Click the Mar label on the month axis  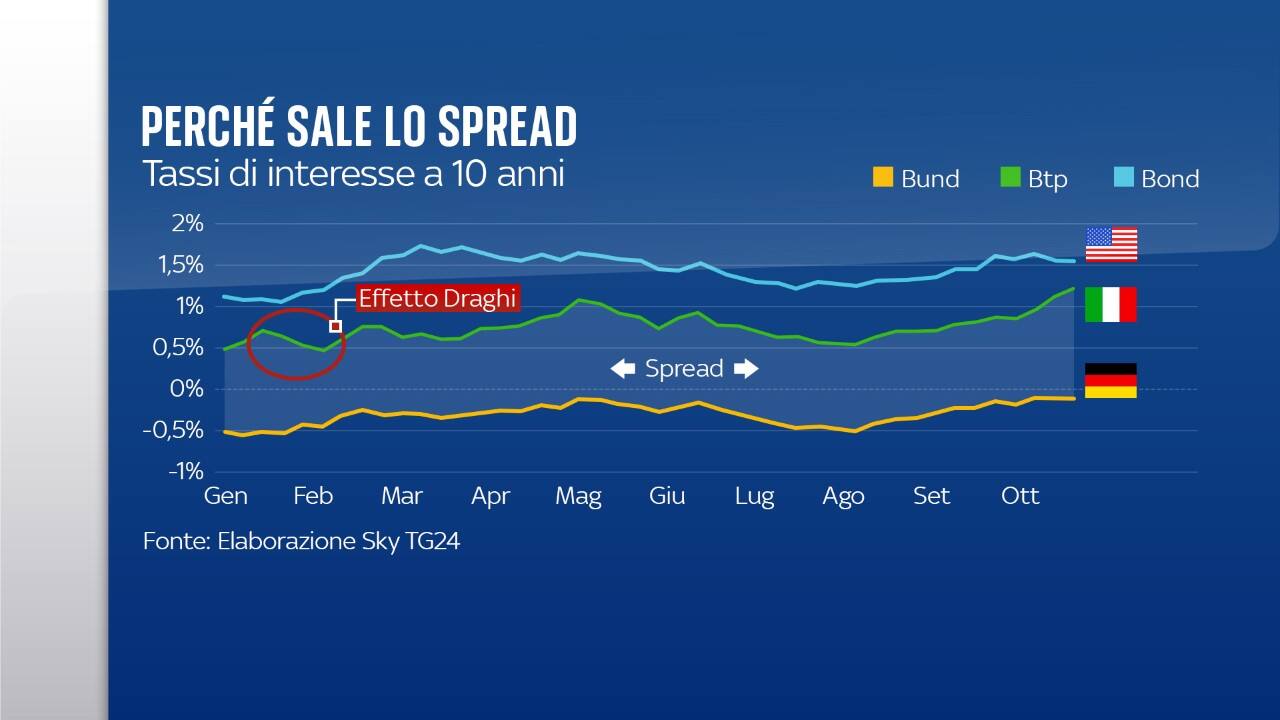(402, 496)
